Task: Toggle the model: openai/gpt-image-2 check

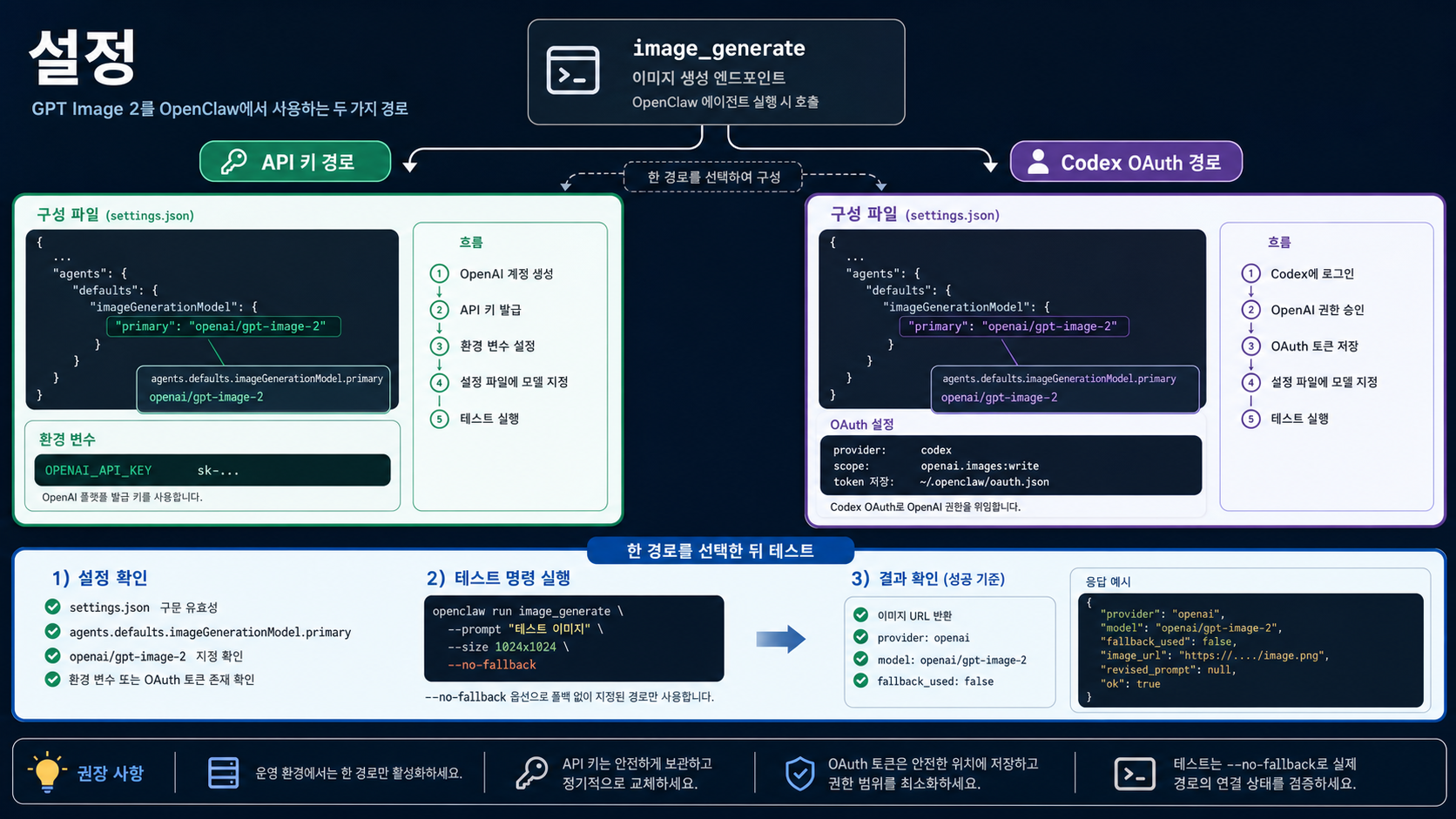Action: (861, 659)
